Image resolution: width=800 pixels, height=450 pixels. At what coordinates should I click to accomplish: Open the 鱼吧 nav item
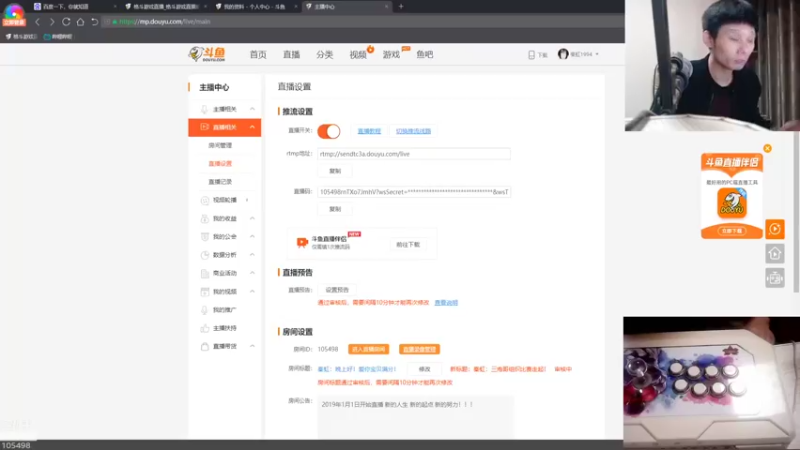click(x=424, y=55)
